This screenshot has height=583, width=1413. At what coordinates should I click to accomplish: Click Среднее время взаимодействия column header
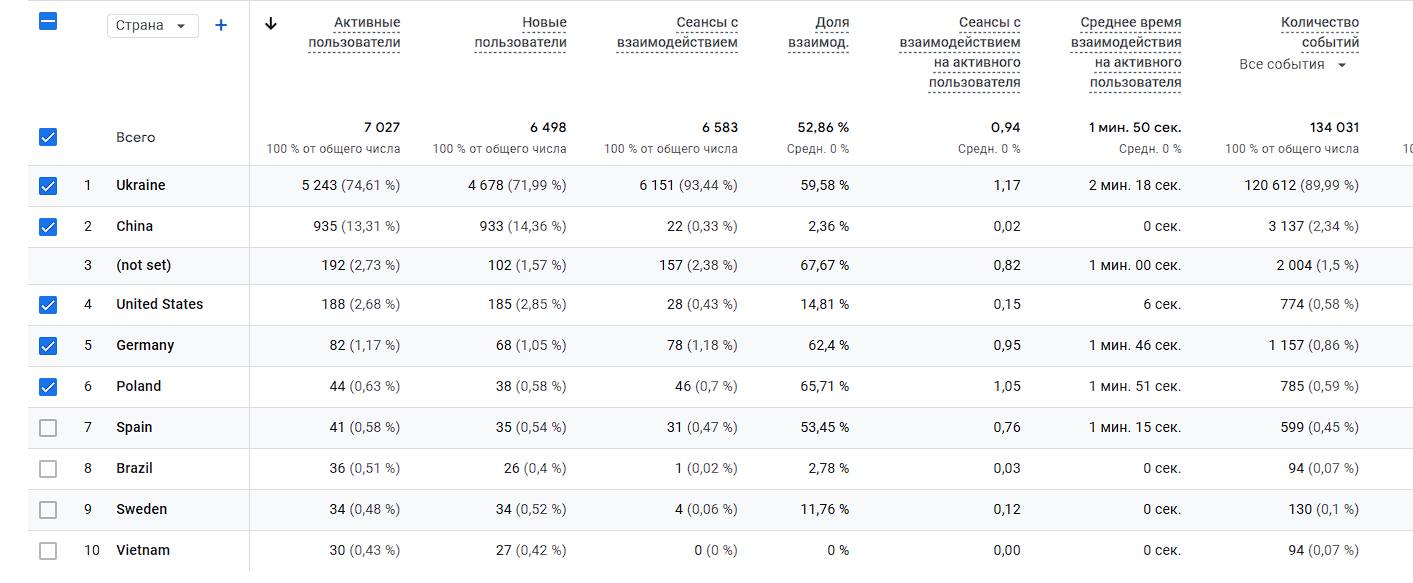coord(1125,52)
